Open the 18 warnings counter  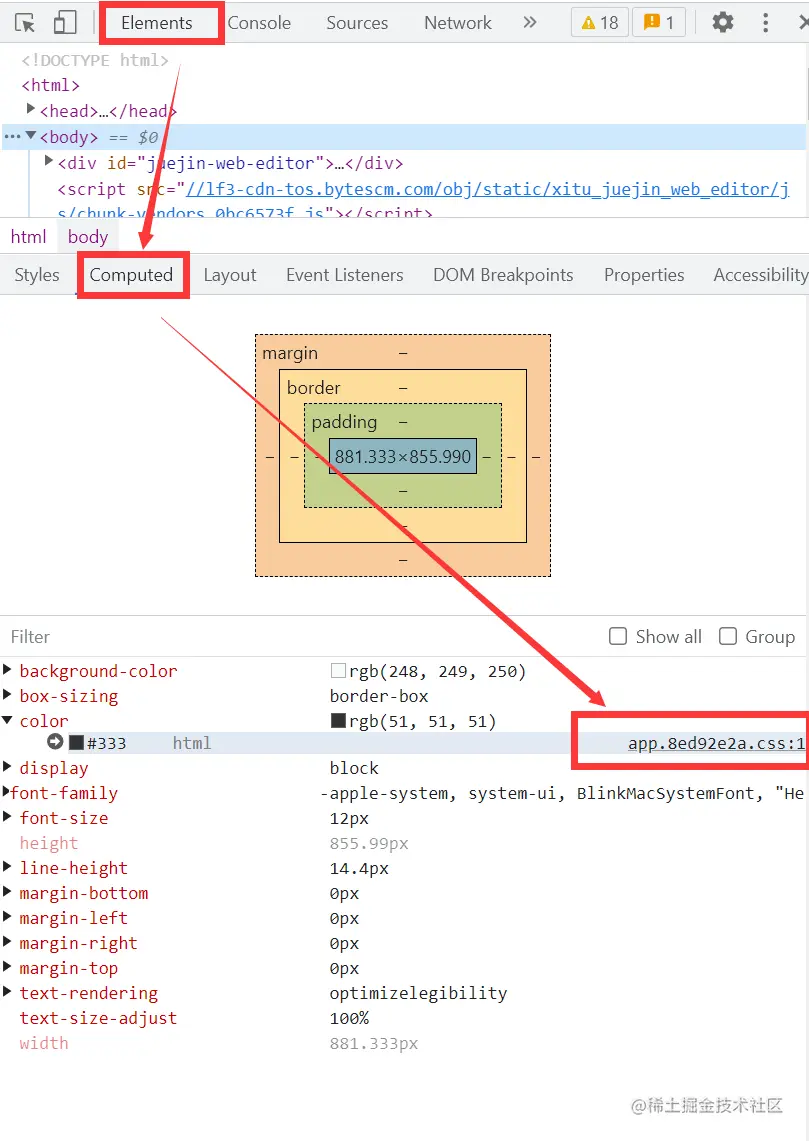point(599,23)
